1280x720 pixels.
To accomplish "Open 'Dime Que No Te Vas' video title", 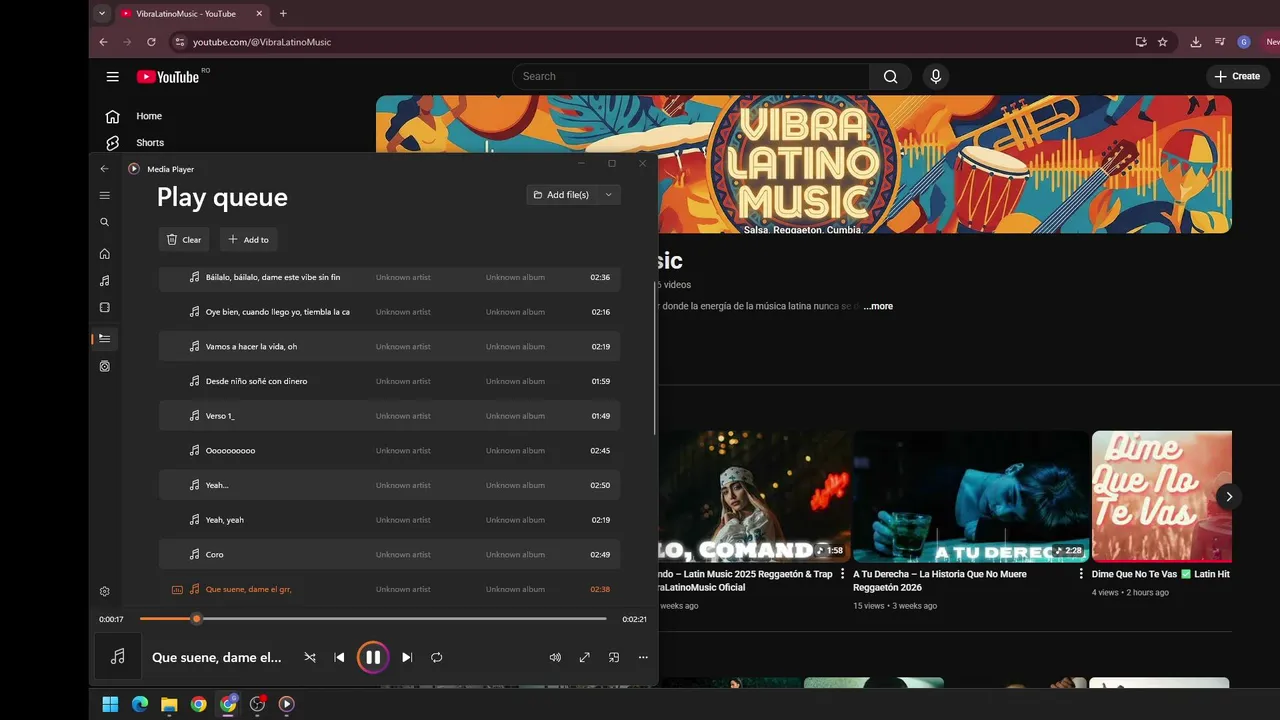I will point(1160,574).
